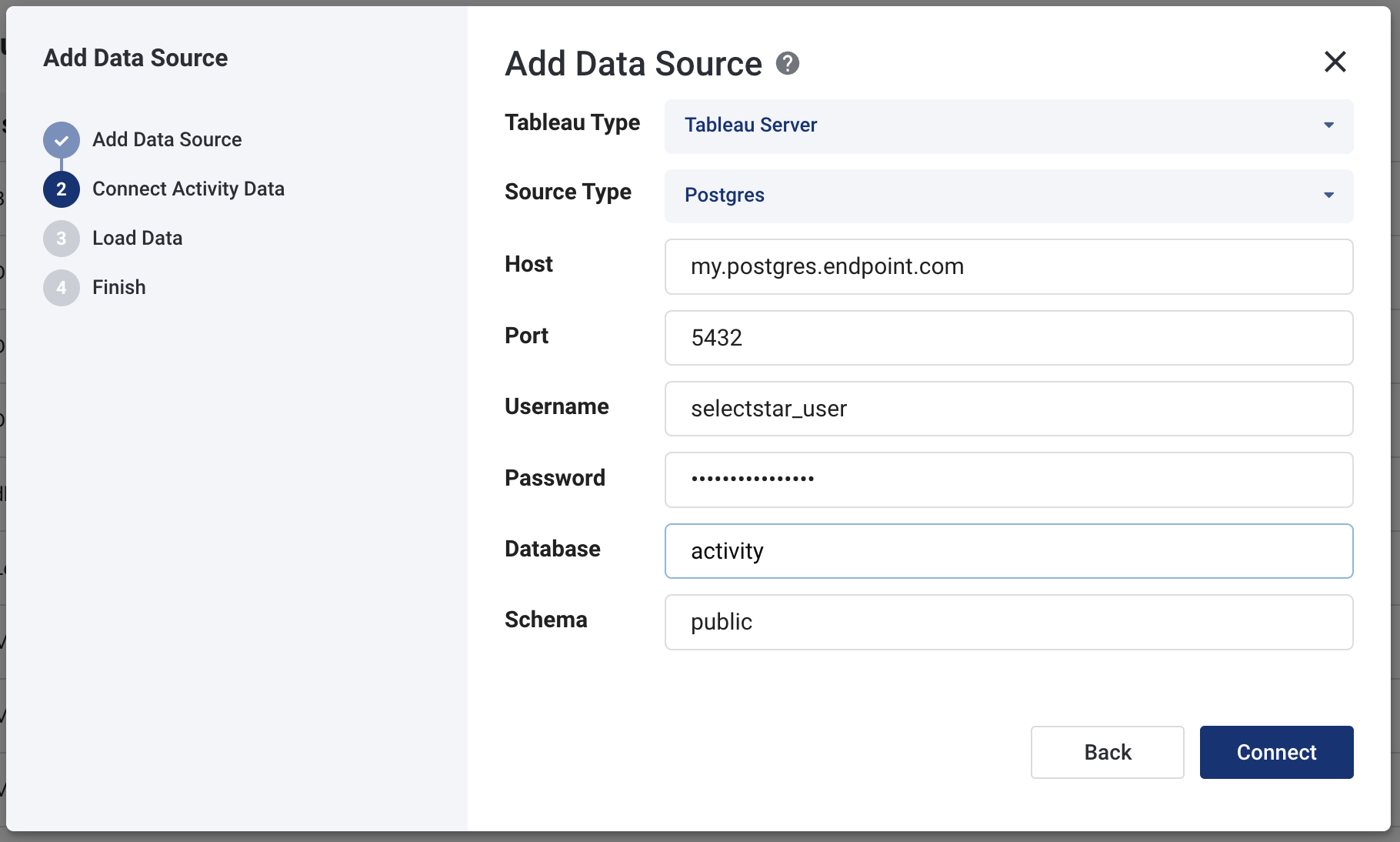Viewport: 1400px width, 842px height.
Task: Click the Source Type caret arrow
Action: (x=1328, y=195)
